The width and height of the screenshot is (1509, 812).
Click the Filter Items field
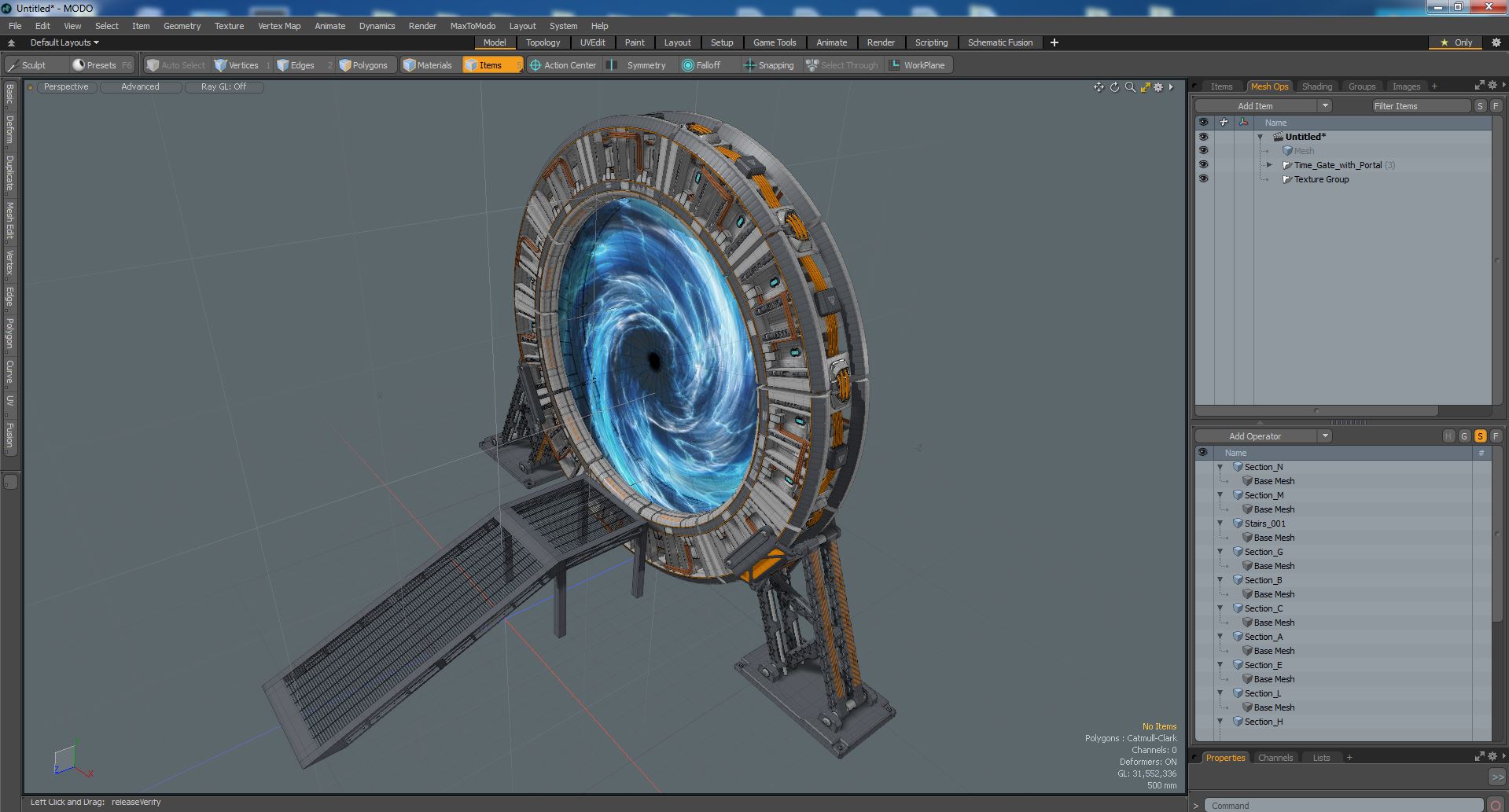click(x=1420, y=106)
